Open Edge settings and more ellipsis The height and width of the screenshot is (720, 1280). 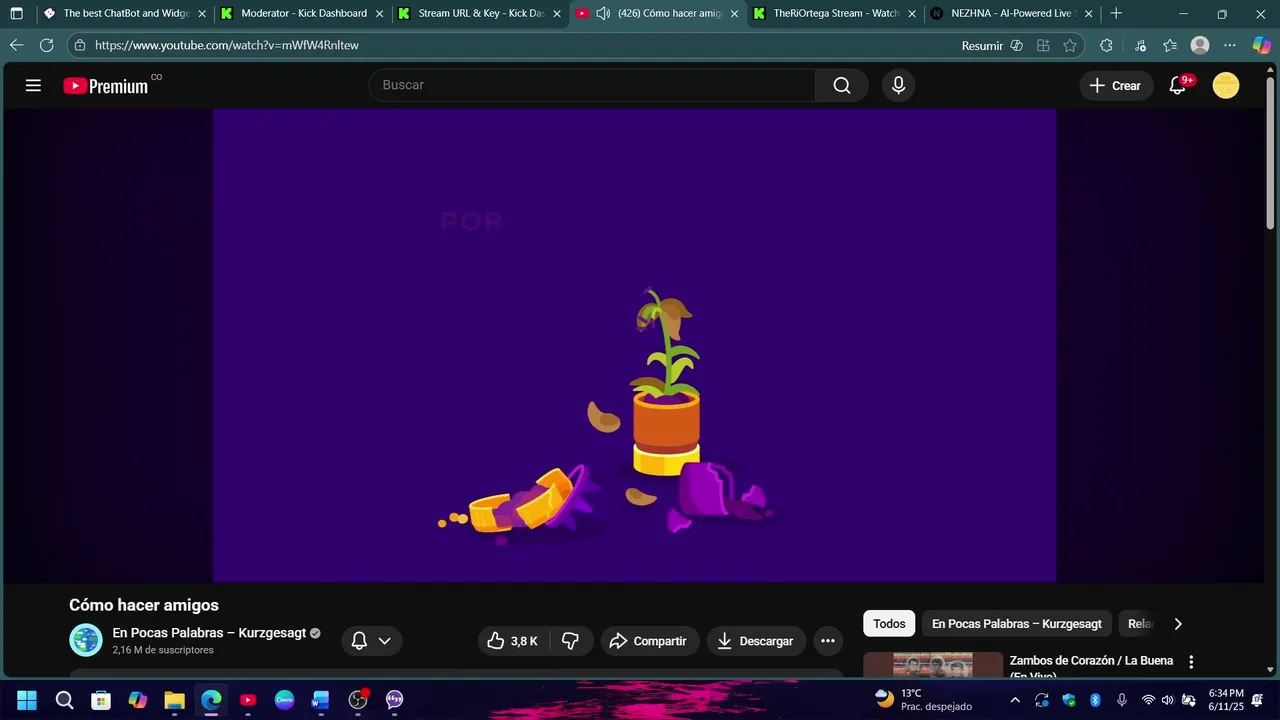tap(1230, 45)
